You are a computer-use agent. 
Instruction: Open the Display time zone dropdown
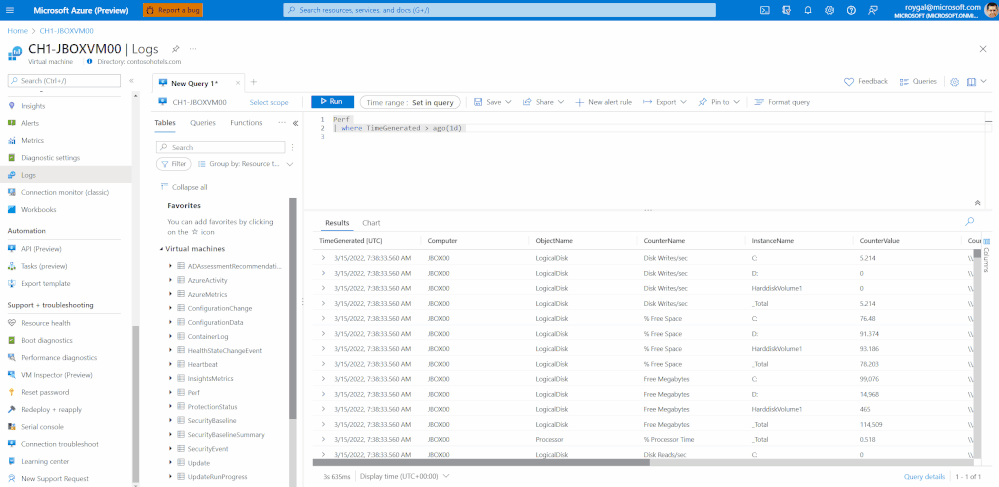coord(405,476)
